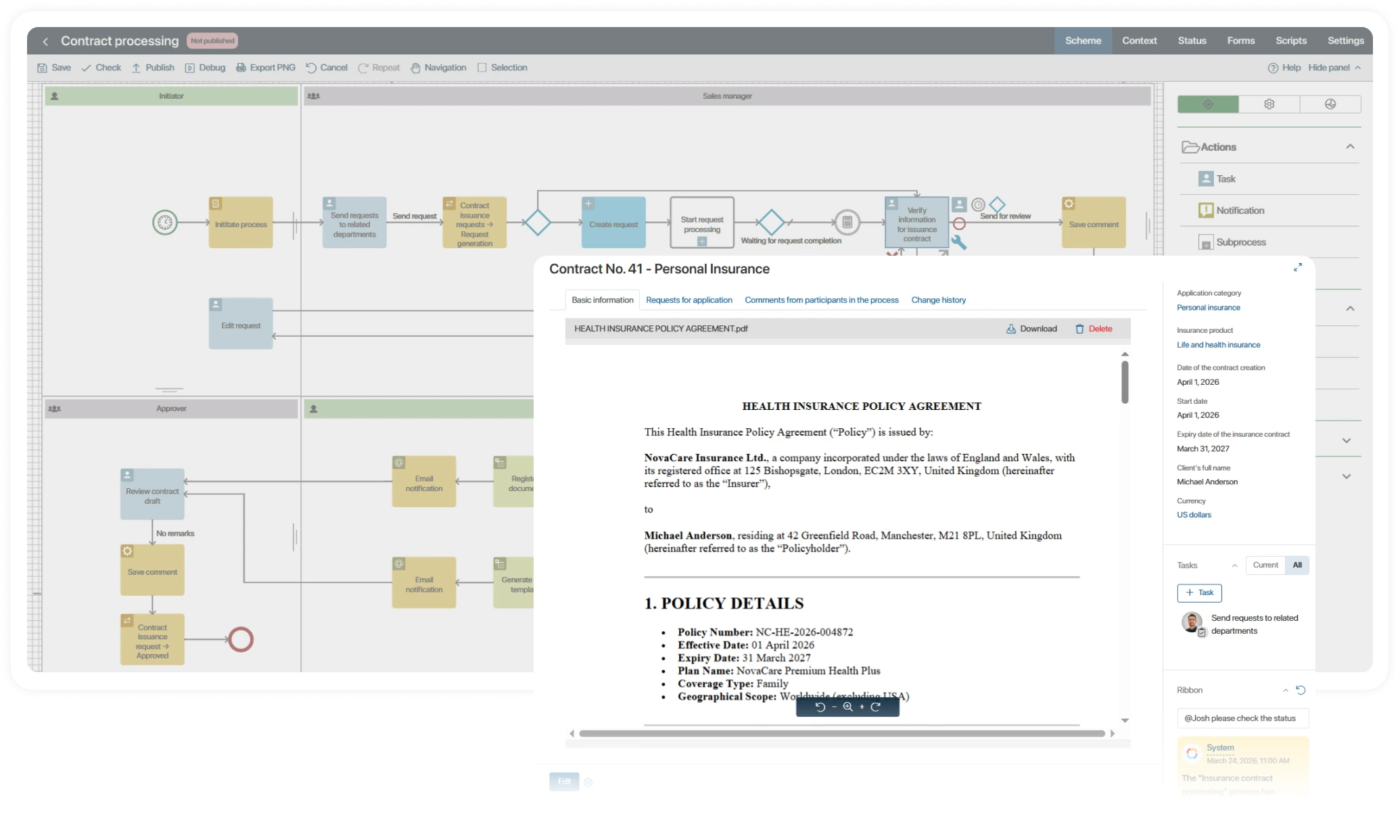Switch to the Context tab

coord(1139,41)
